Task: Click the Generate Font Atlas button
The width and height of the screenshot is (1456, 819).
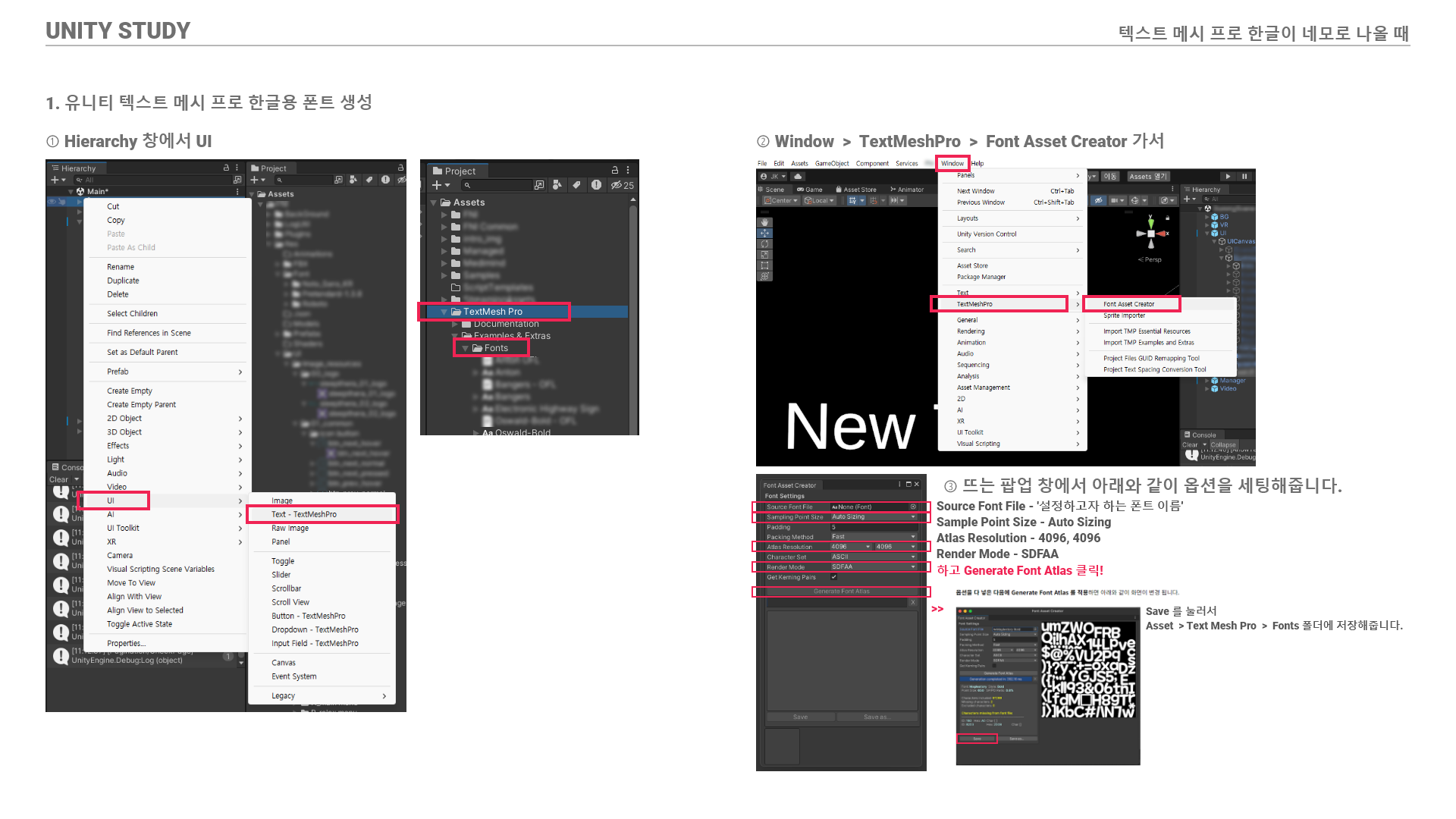Action: click(x=841, y=591)
